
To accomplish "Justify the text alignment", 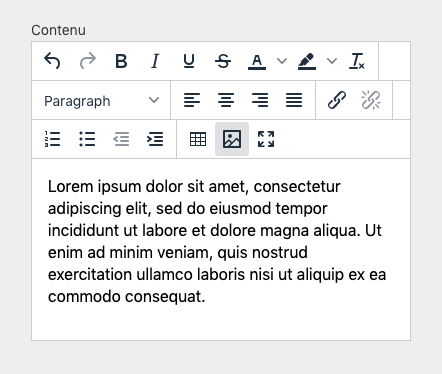I will click(x=294, y=100).
